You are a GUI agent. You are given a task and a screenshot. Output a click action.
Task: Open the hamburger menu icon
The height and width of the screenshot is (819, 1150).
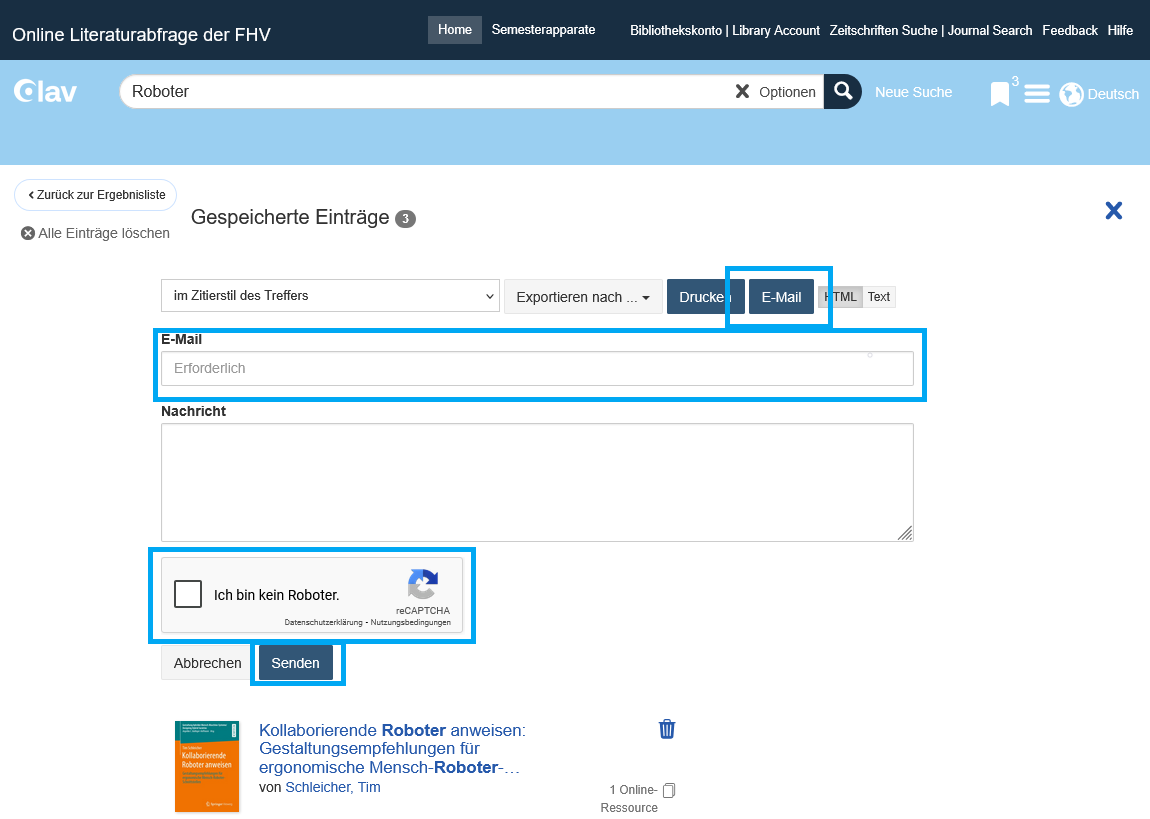coord(1037,94)
